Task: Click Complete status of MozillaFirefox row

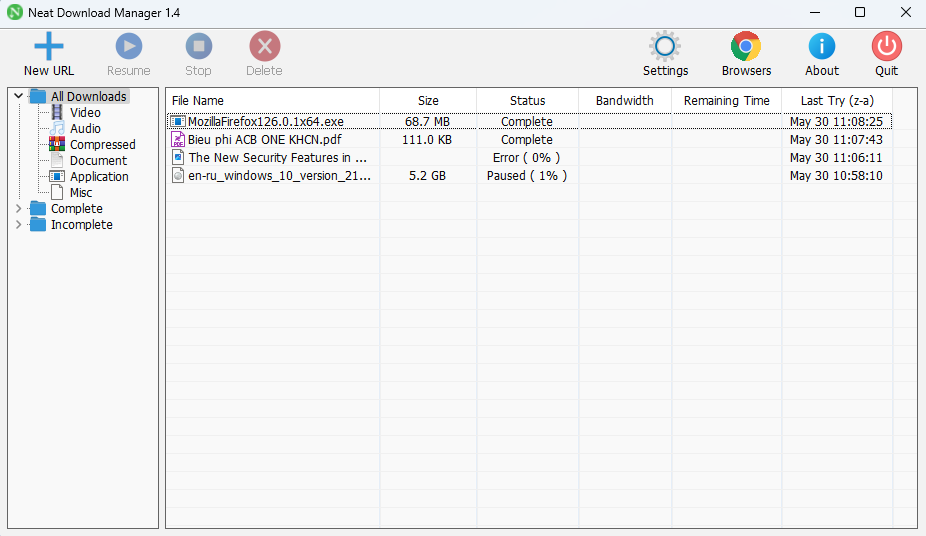Action: 527,122
